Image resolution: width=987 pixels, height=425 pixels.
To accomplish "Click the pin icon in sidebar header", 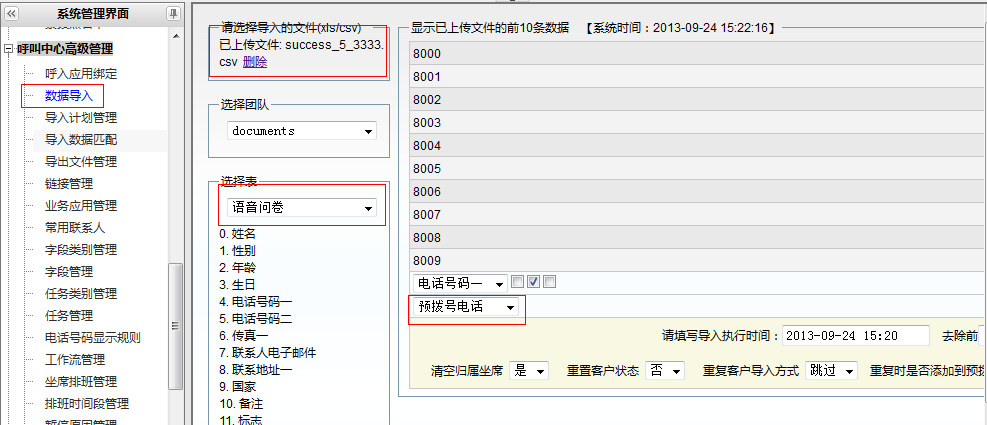I will [x=174, y=13].
